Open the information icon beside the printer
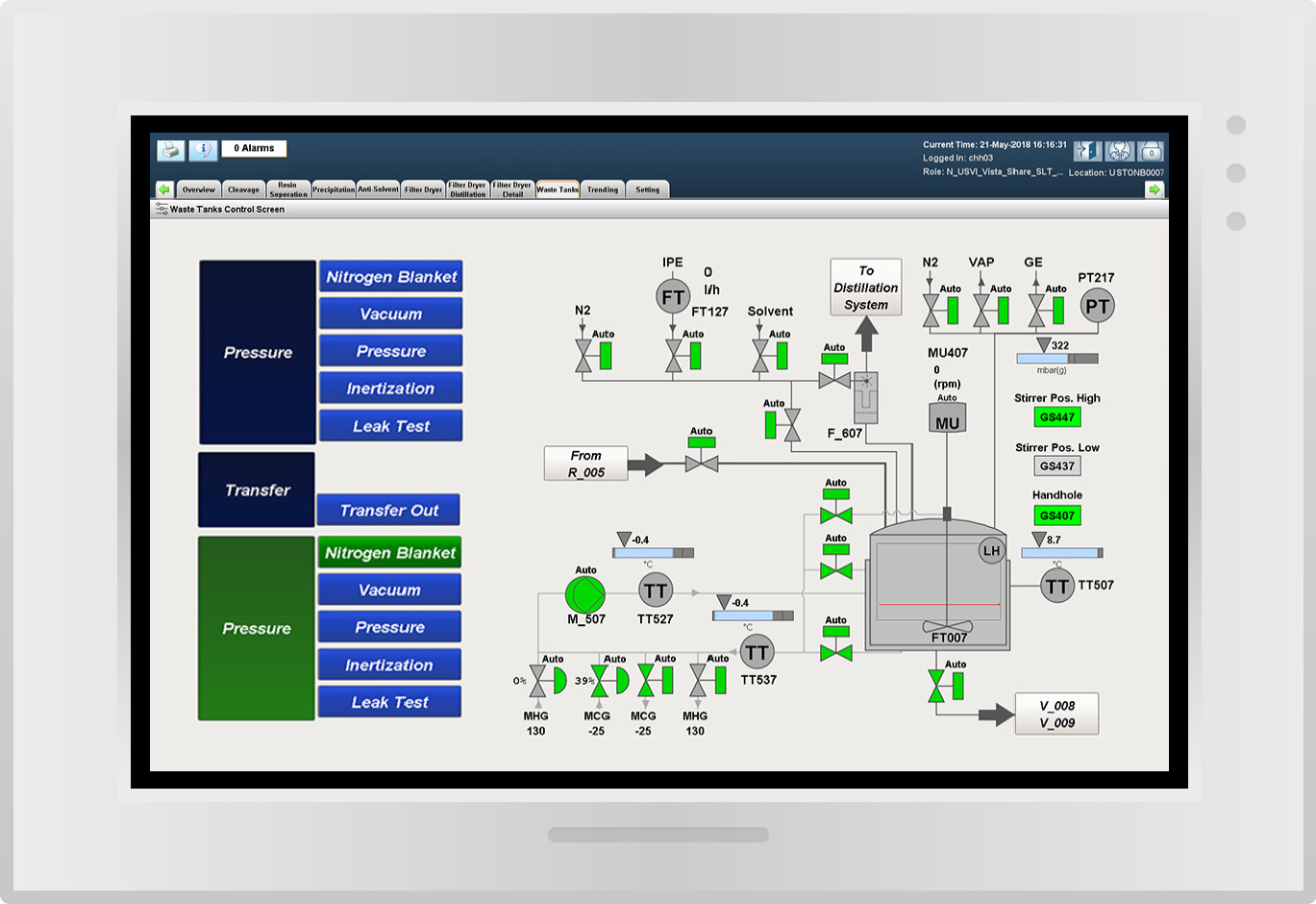 (202, 150)
